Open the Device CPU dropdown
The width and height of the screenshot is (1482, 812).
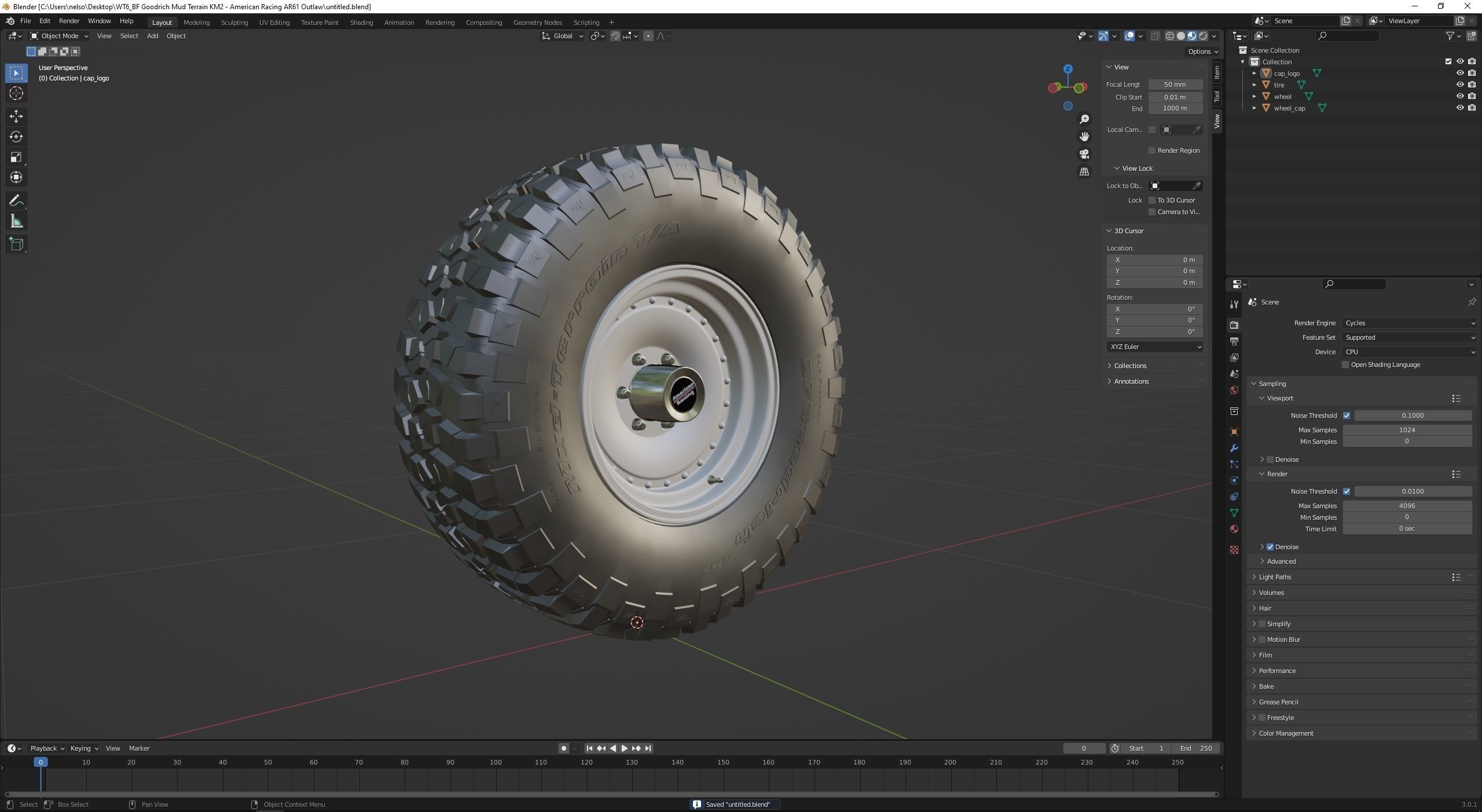pyautogui.click(x=1410, y=352)
